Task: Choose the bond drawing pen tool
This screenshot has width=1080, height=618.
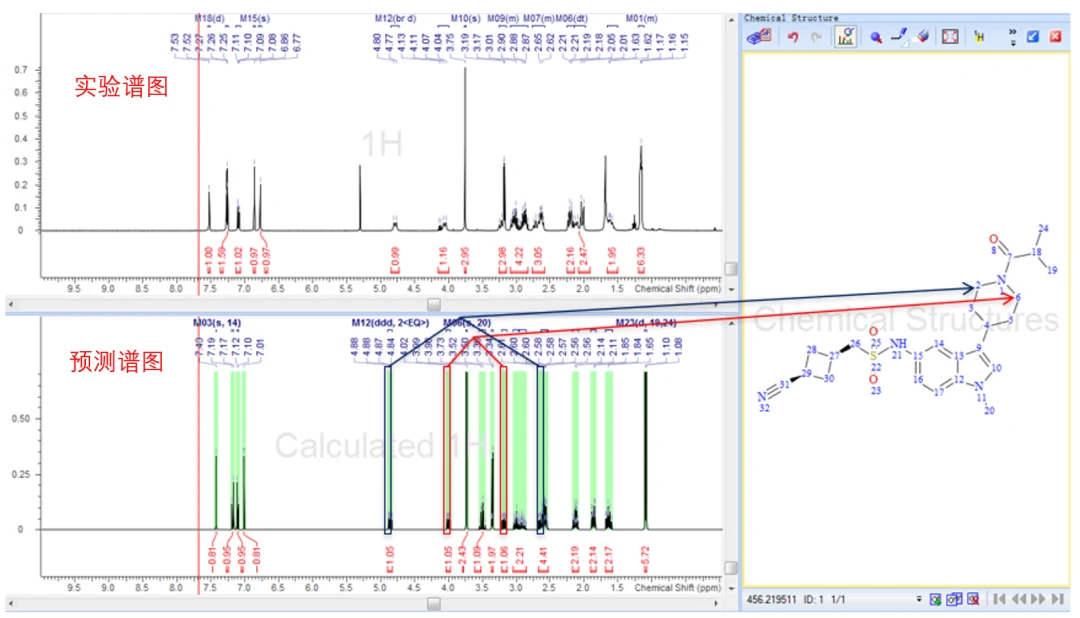Action: click(899, 37)
